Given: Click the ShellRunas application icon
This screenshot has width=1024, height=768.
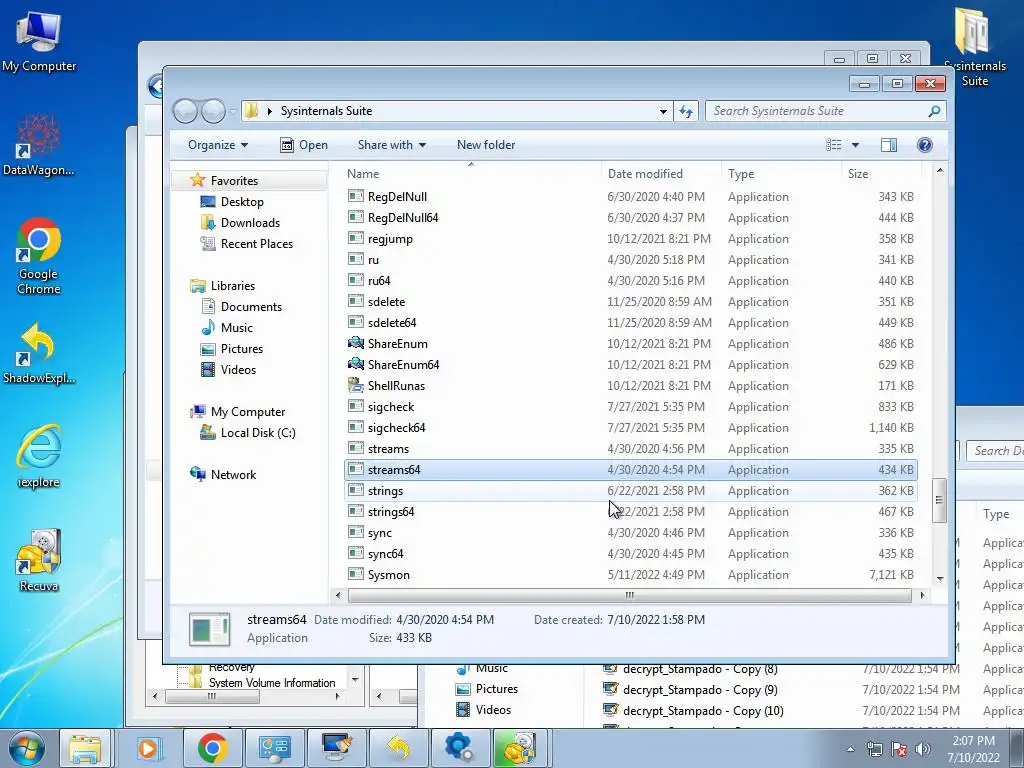Looking at the screenshot, I should (x=356, y=385).
